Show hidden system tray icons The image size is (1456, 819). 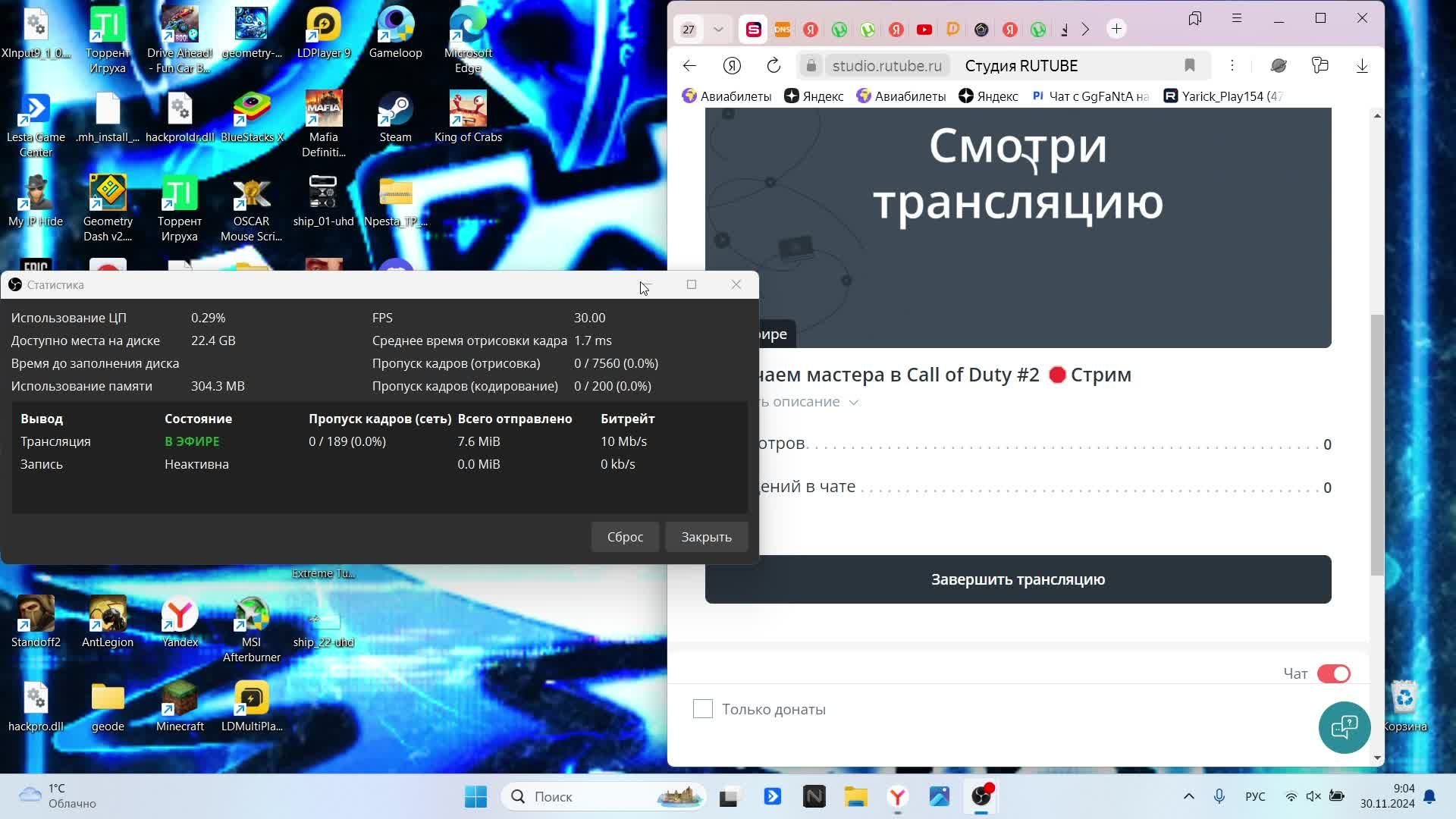click(1188, 796)
